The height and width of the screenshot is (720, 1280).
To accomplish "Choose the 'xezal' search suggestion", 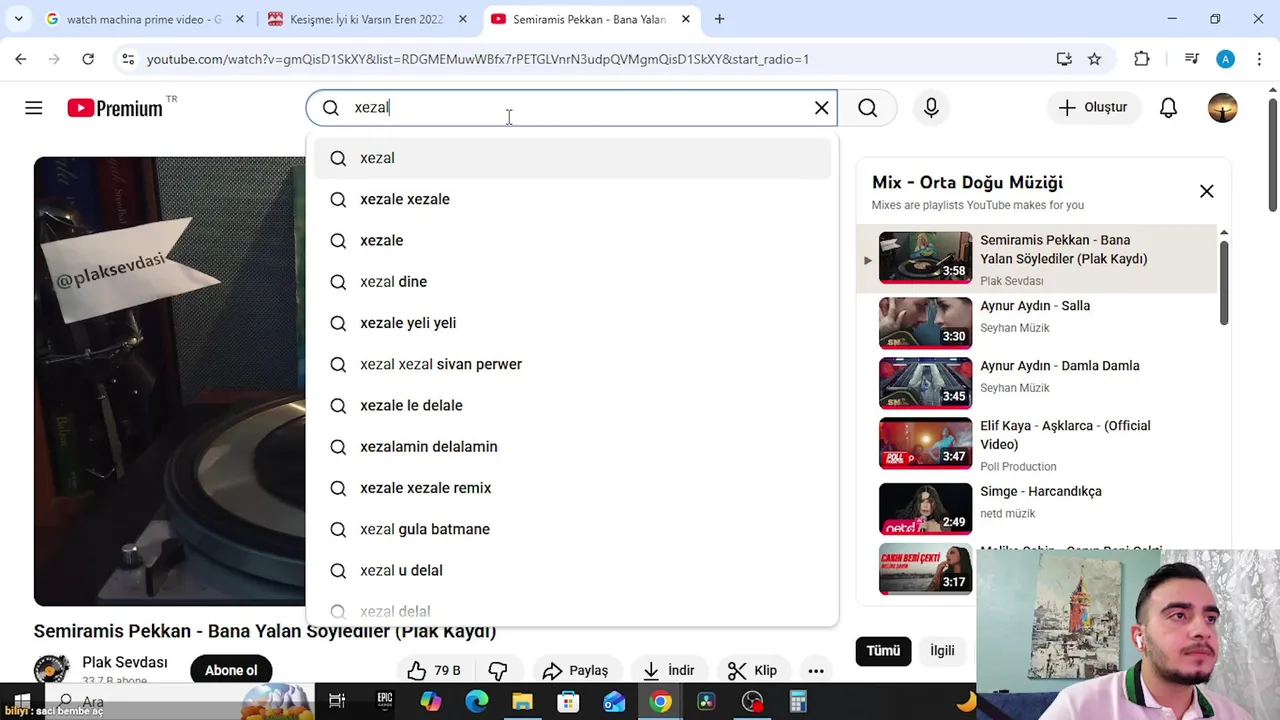I will tap(572, 158).
